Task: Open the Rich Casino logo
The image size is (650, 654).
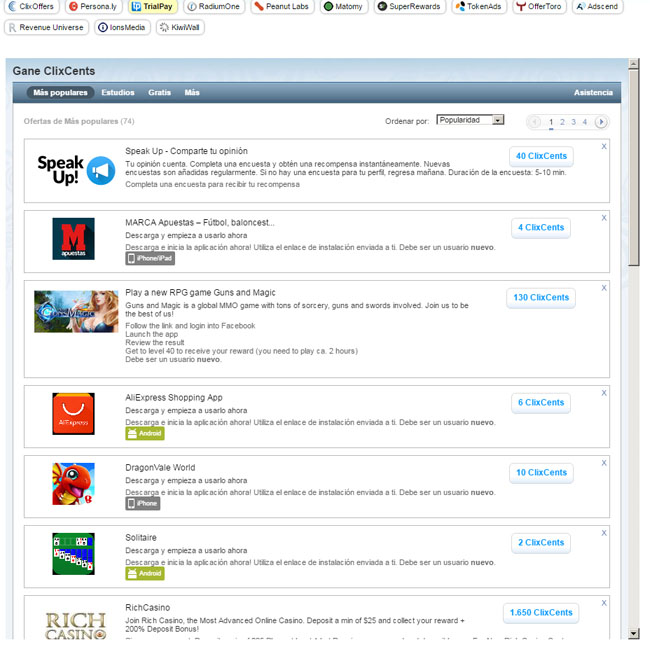Action: [76, 626]
